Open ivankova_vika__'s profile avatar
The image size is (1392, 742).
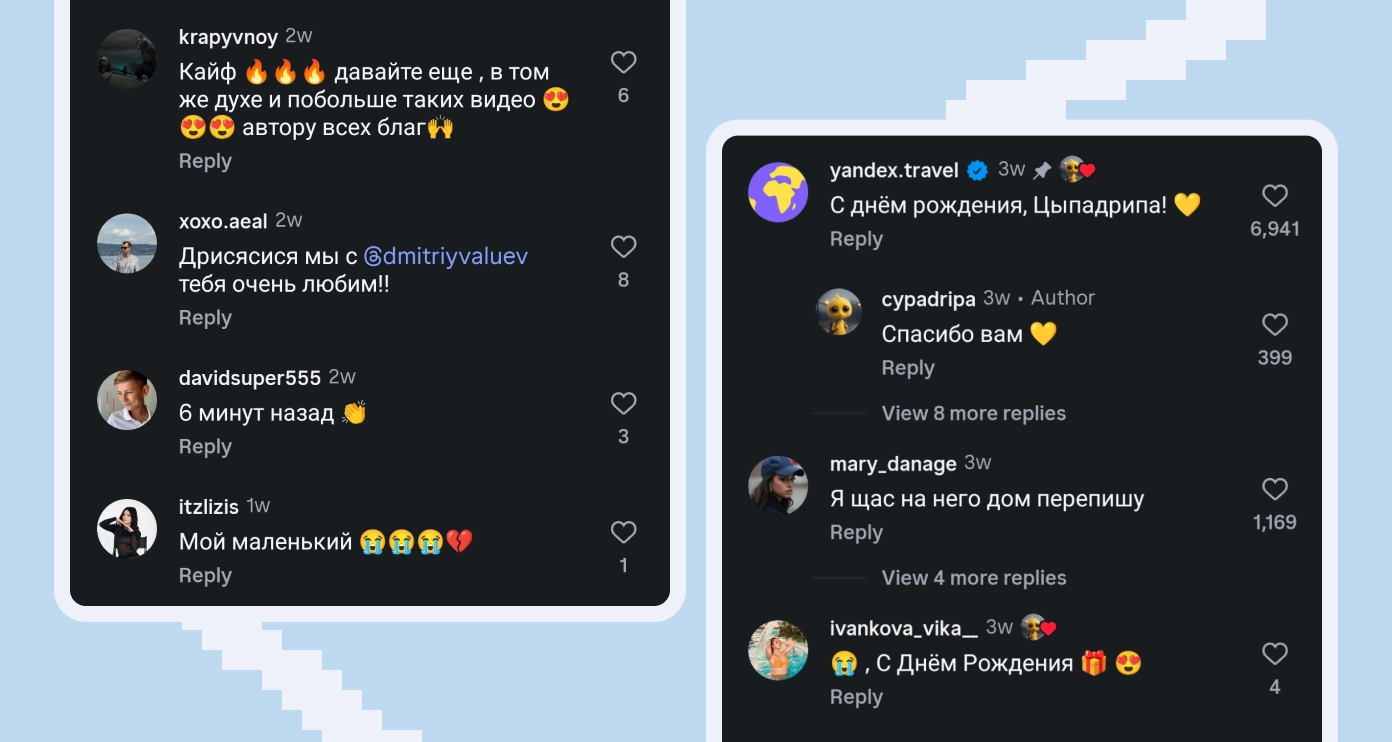coord(778,650)
